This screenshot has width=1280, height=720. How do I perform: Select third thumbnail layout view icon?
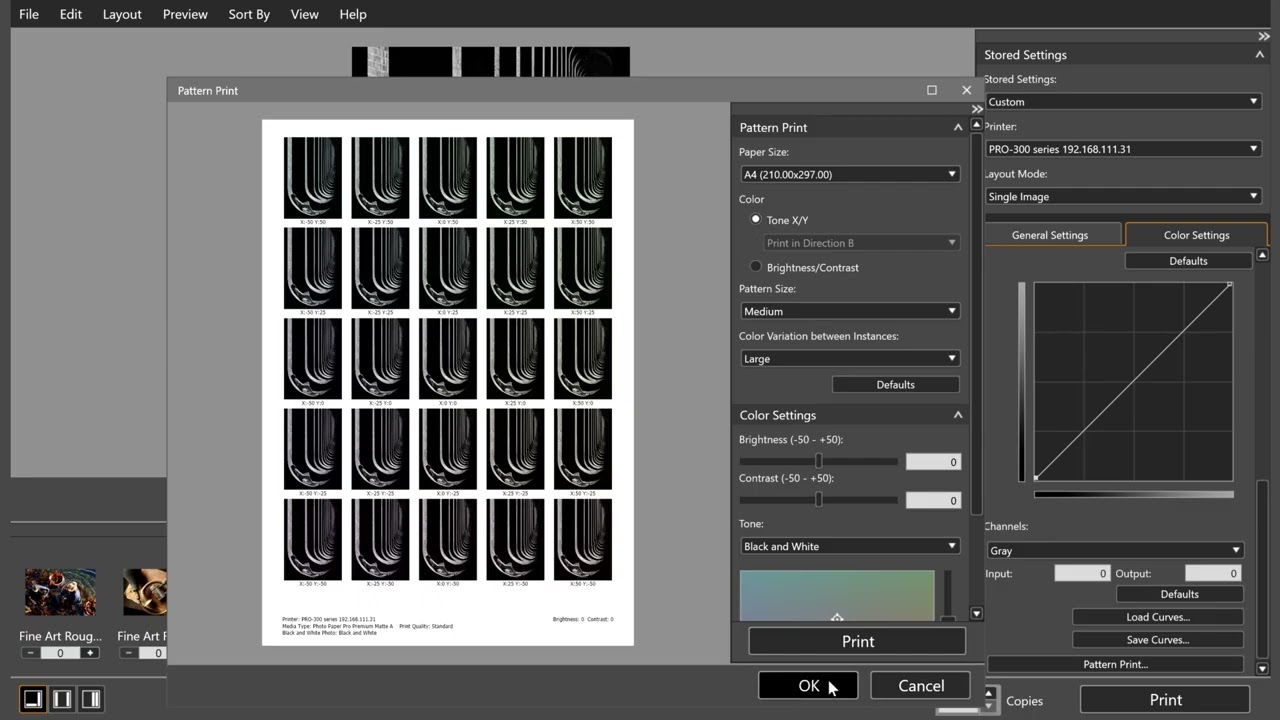click(91, 699)
